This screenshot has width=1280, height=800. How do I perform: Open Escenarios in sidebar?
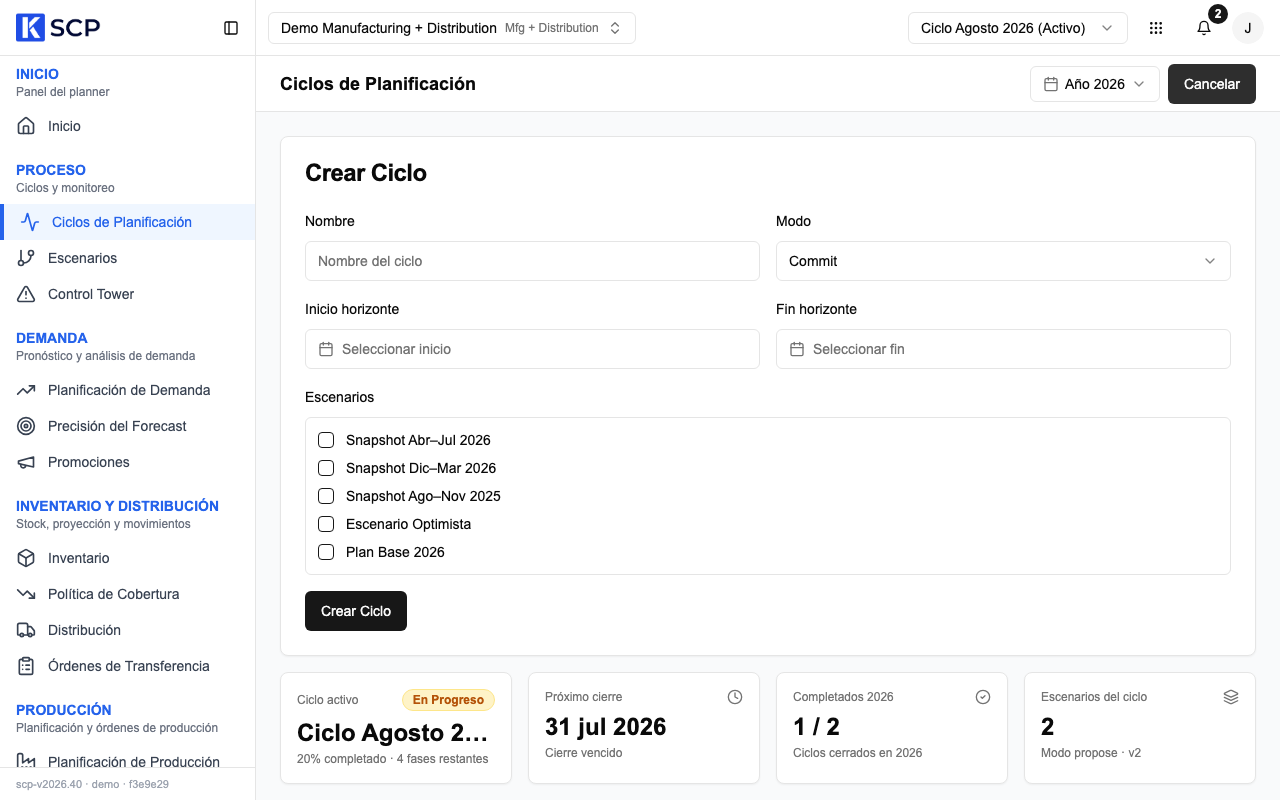coord(128,258)
